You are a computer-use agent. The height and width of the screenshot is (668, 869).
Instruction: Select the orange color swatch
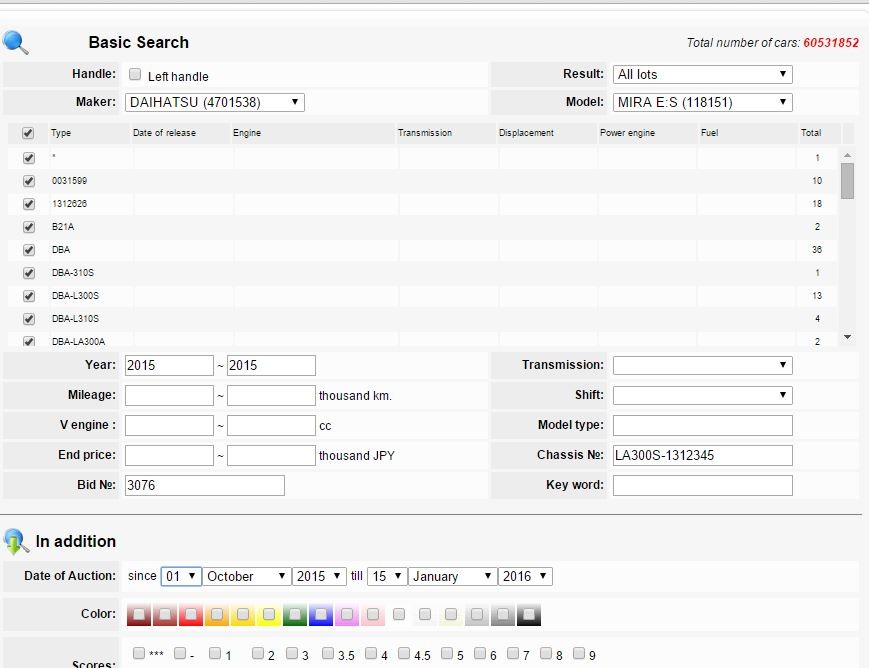217,615
